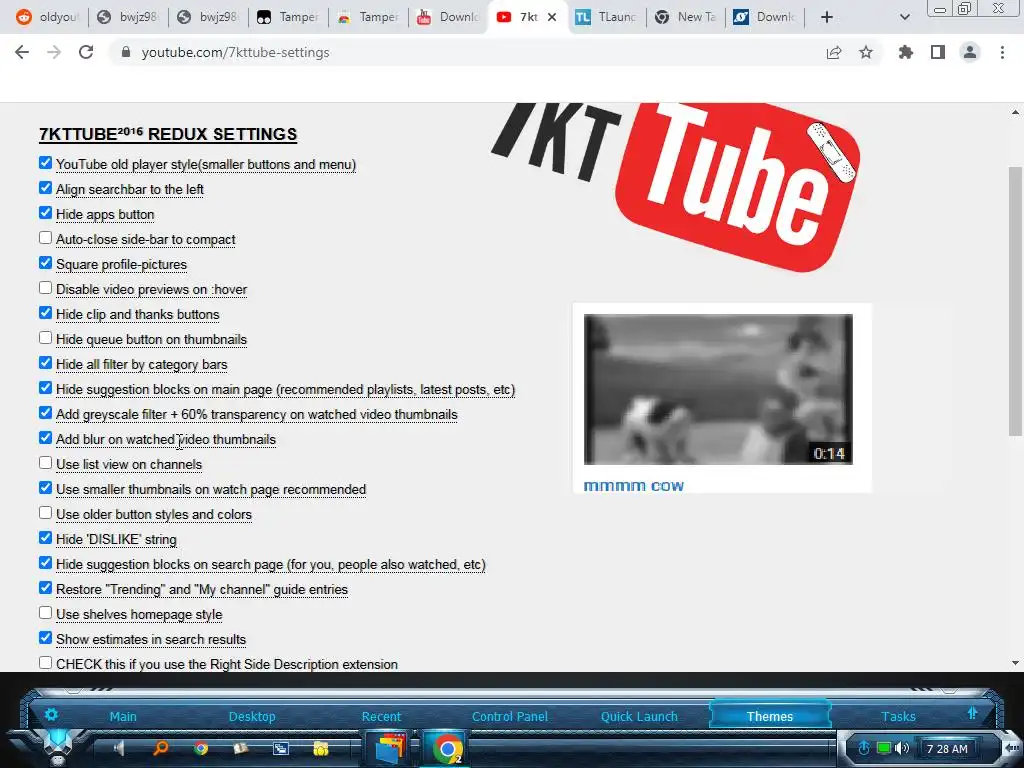Toggle the Chrome side panel icon
Screen dimensions: 1024x768
[938, 52]
